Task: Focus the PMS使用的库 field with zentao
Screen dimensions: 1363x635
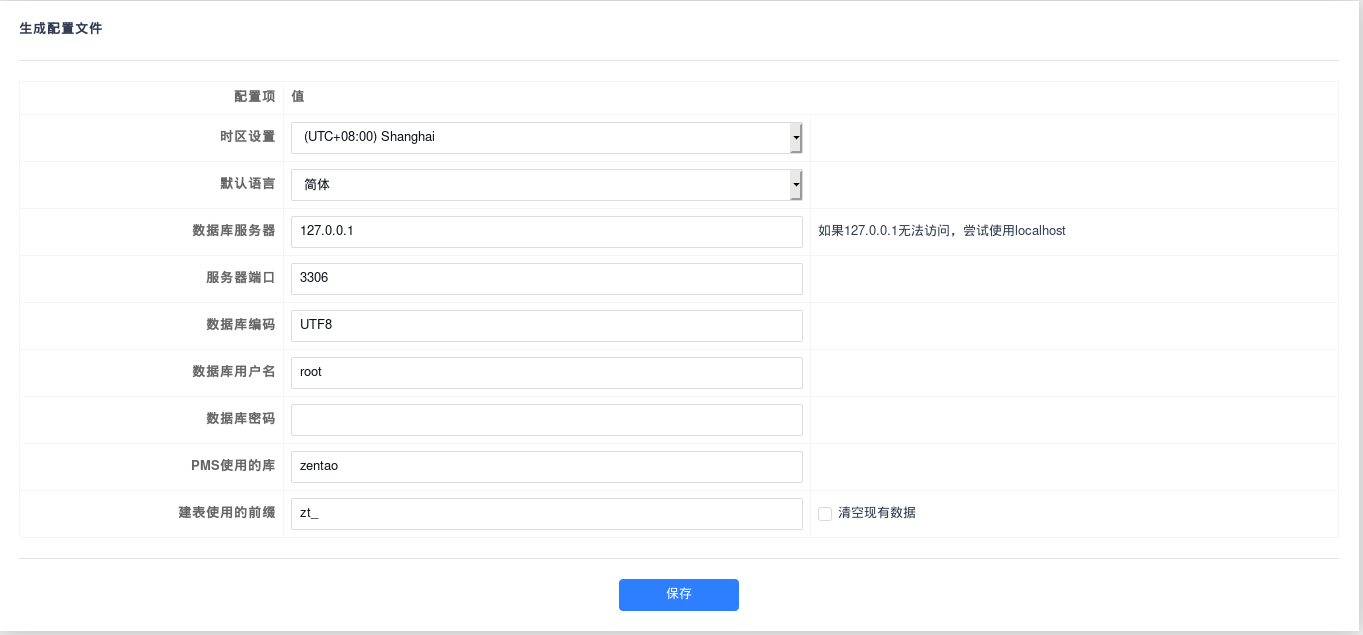Action: (546, 466)
